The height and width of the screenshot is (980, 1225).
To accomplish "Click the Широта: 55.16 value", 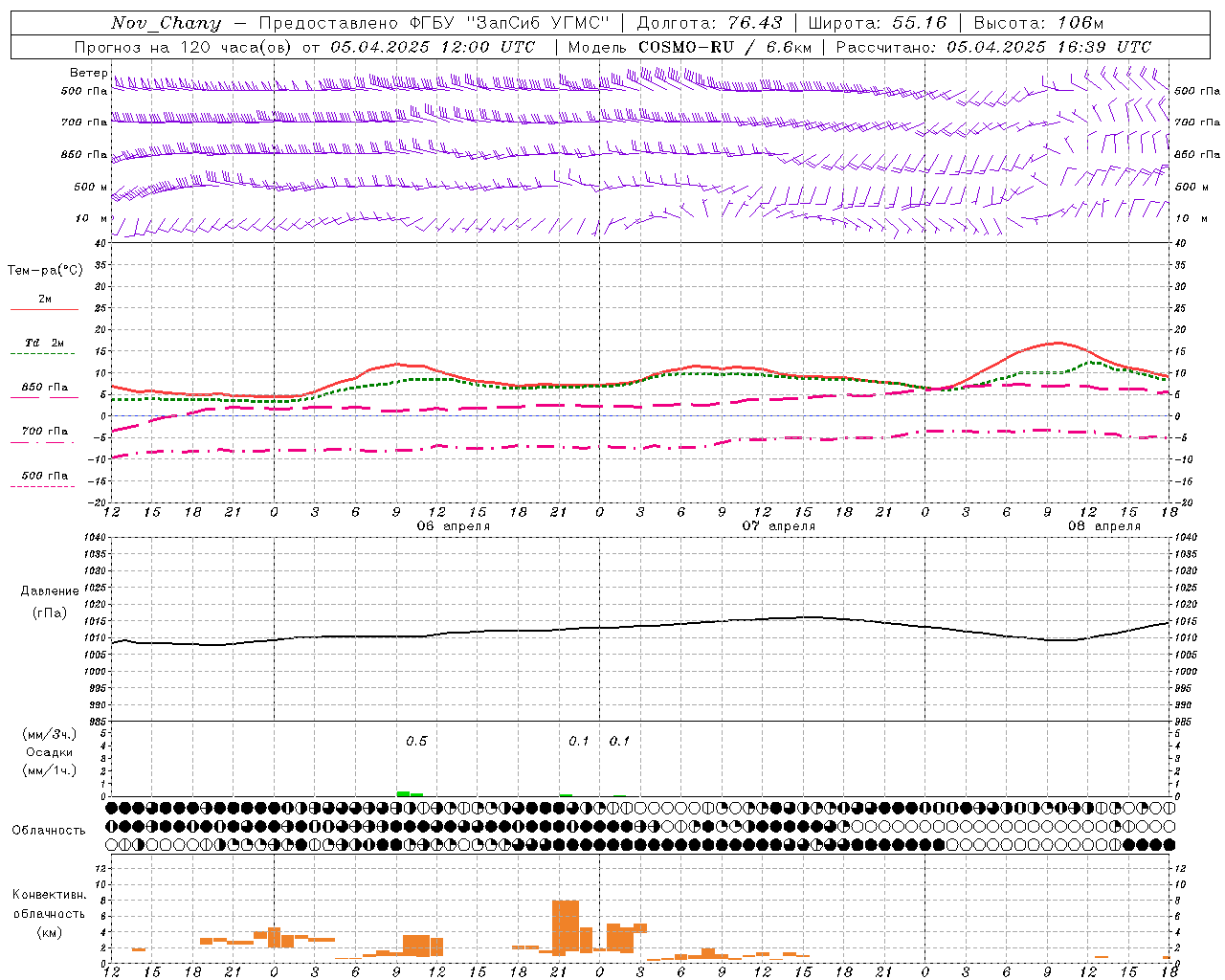I will pos(878,23).
